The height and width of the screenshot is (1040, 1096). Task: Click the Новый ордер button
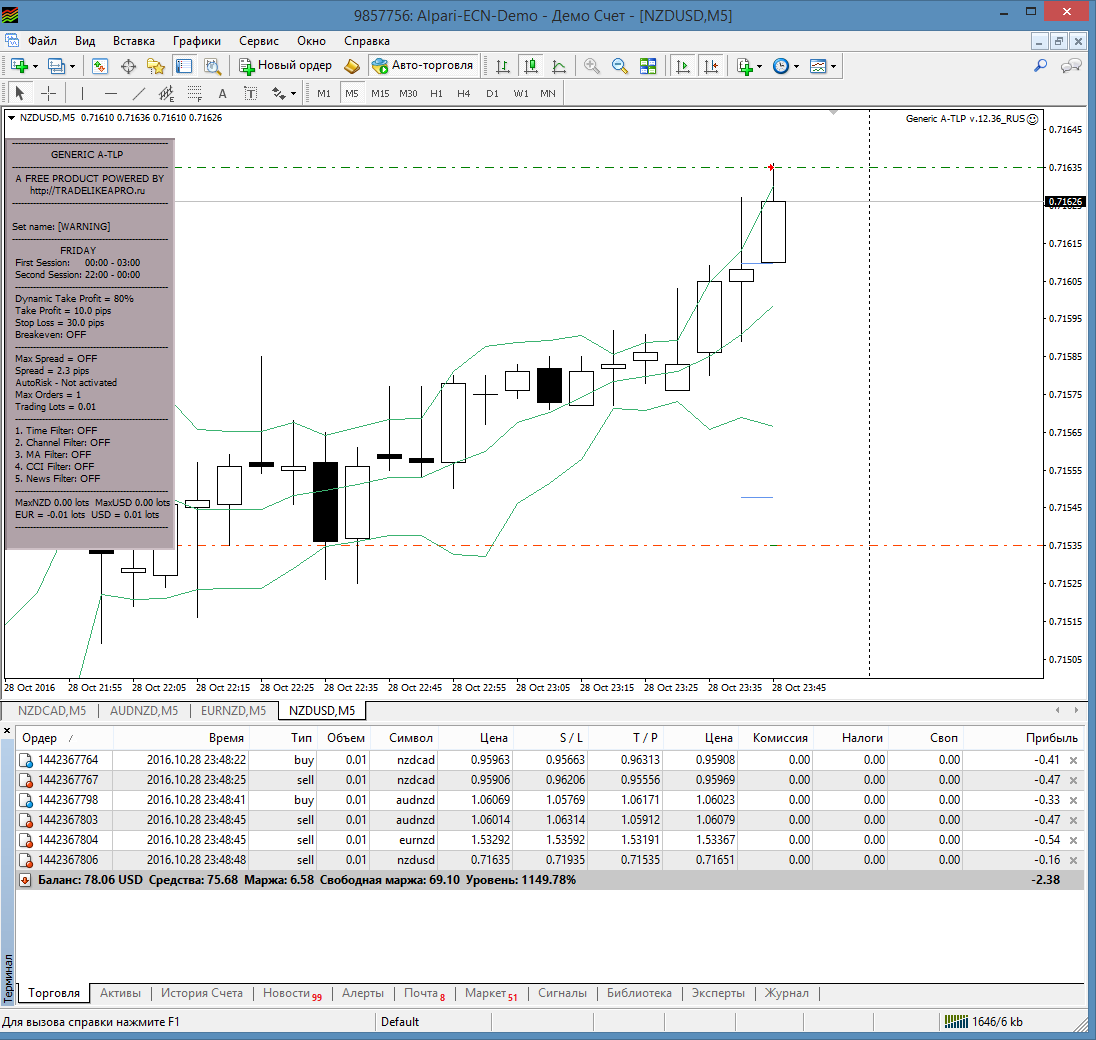coord(286,66)
